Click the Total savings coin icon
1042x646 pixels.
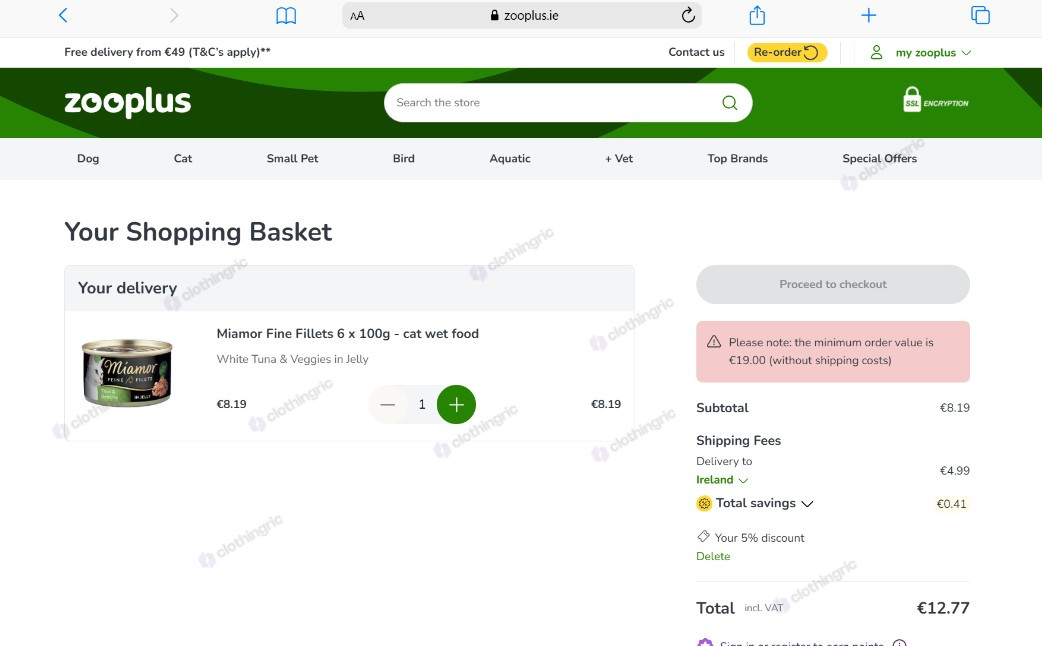click(x=704, y=504)
